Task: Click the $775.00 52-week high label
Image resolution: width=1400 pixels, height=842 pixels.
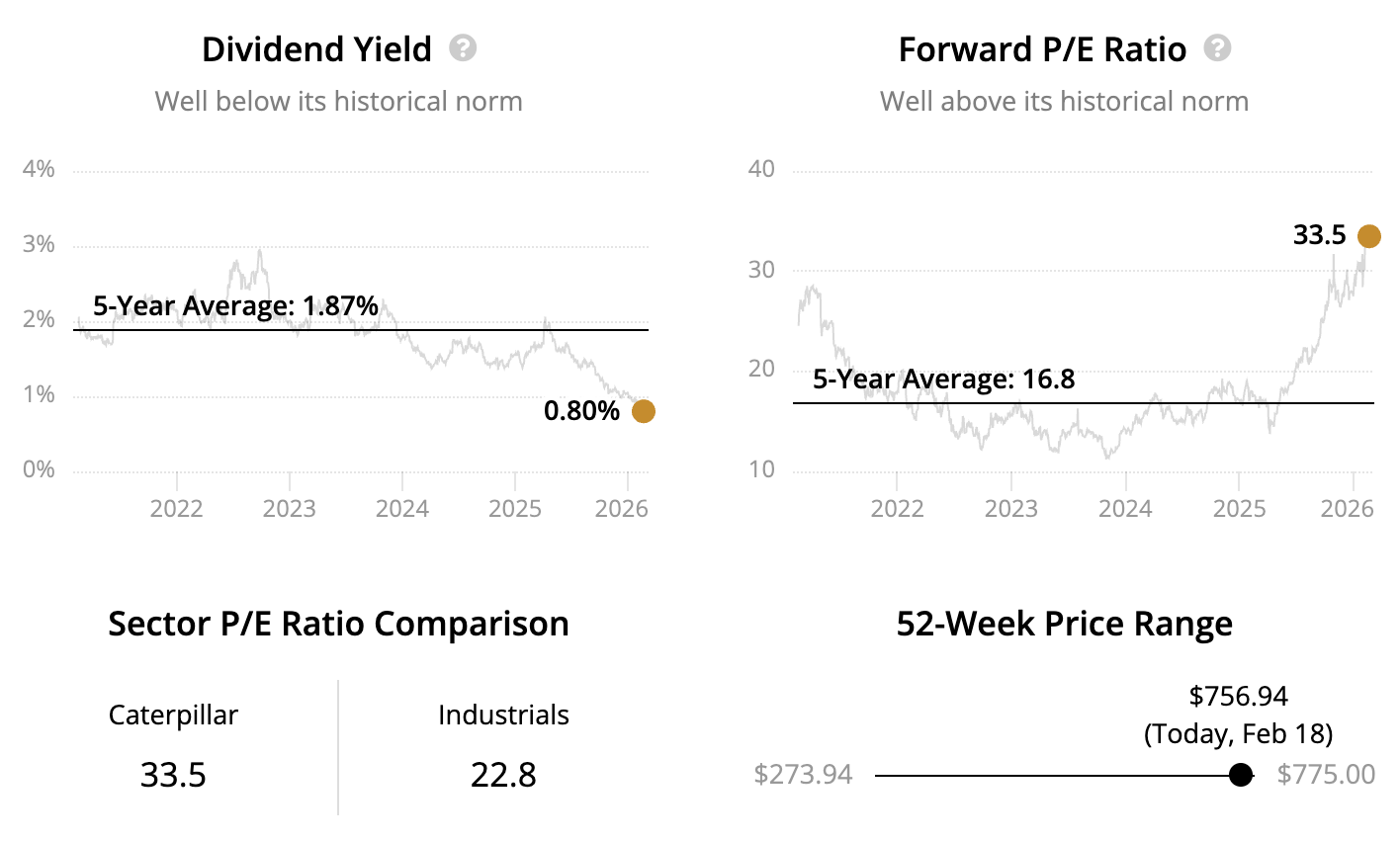Action: coord(1326,774)
